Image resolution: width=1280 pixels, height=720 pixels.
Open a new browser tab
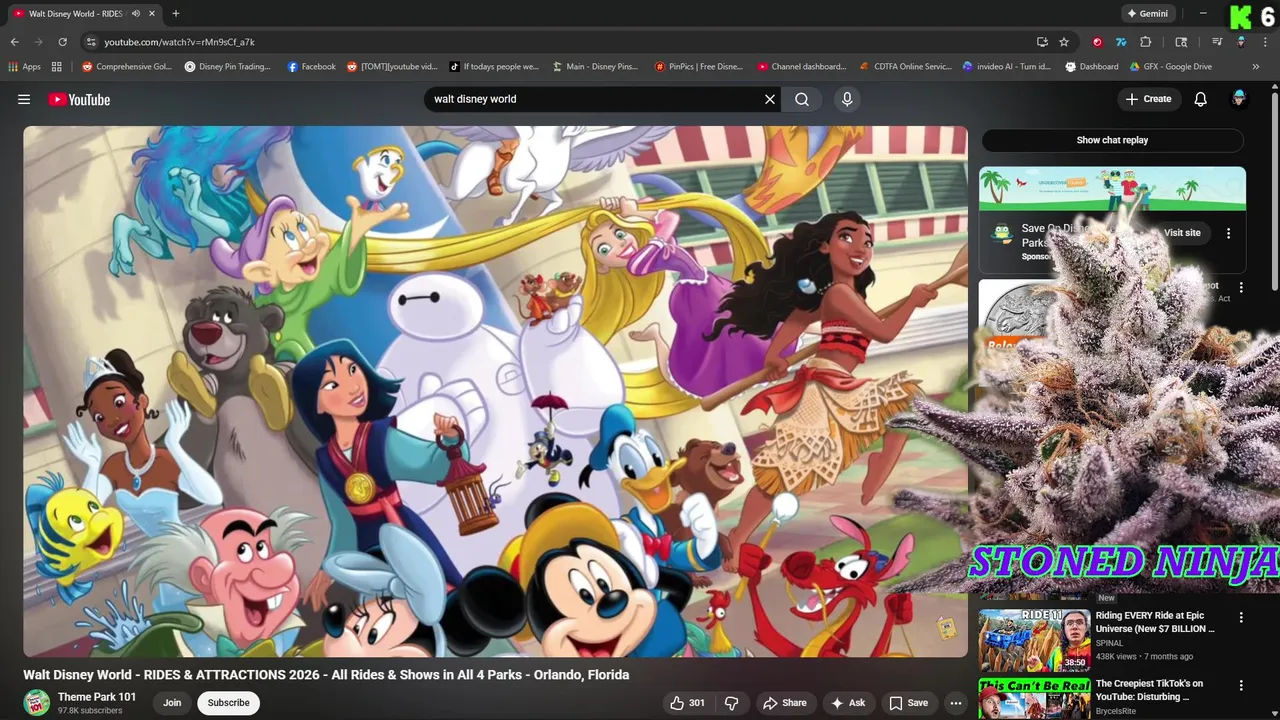point(175,14)
